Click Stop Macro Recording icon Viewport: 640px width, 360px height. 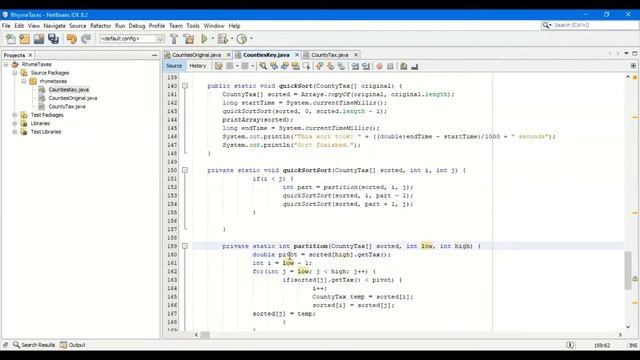390,66
